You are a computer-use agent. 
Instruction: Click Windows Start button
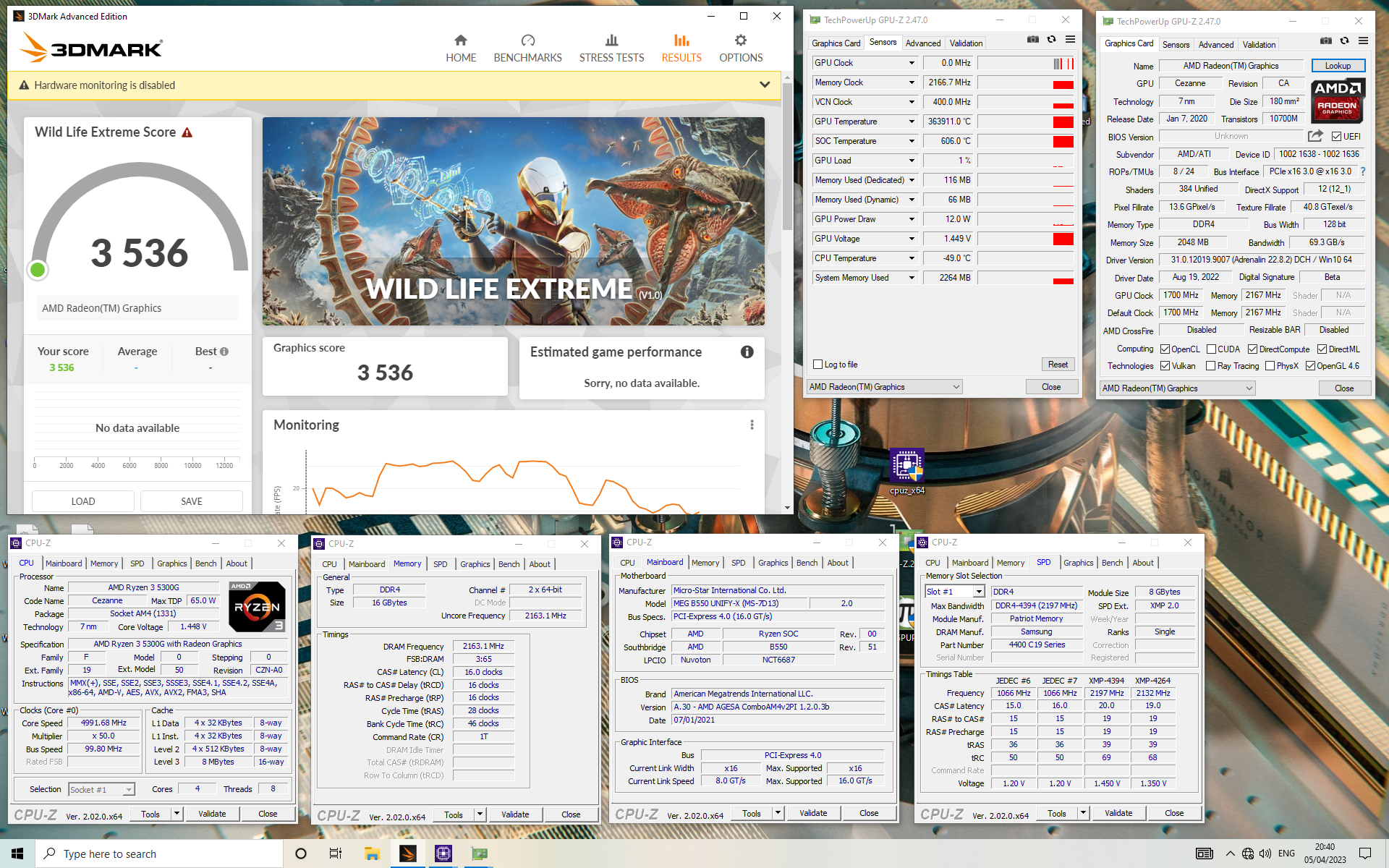pos(17,854)
